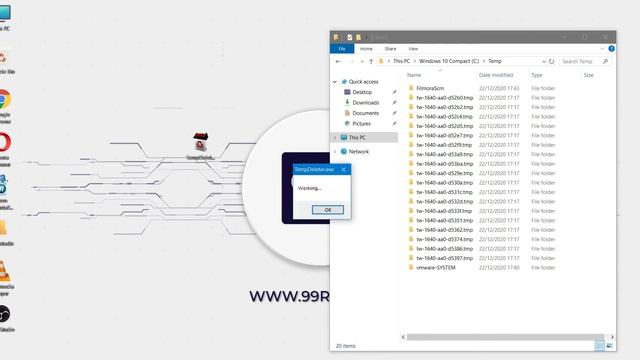Viewport: 640px width, 360px height.
Task: Click '20 items' status bar text
Action: click(345, 346)
